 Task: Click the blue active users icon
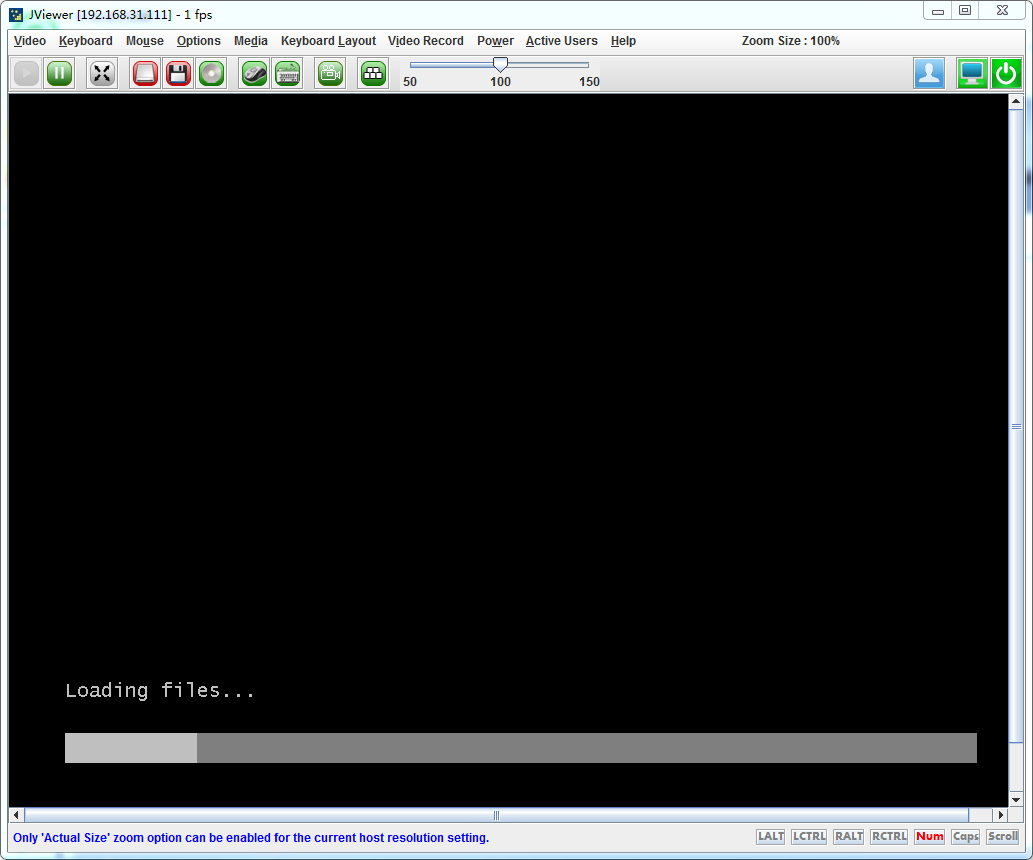pos(929,73)
